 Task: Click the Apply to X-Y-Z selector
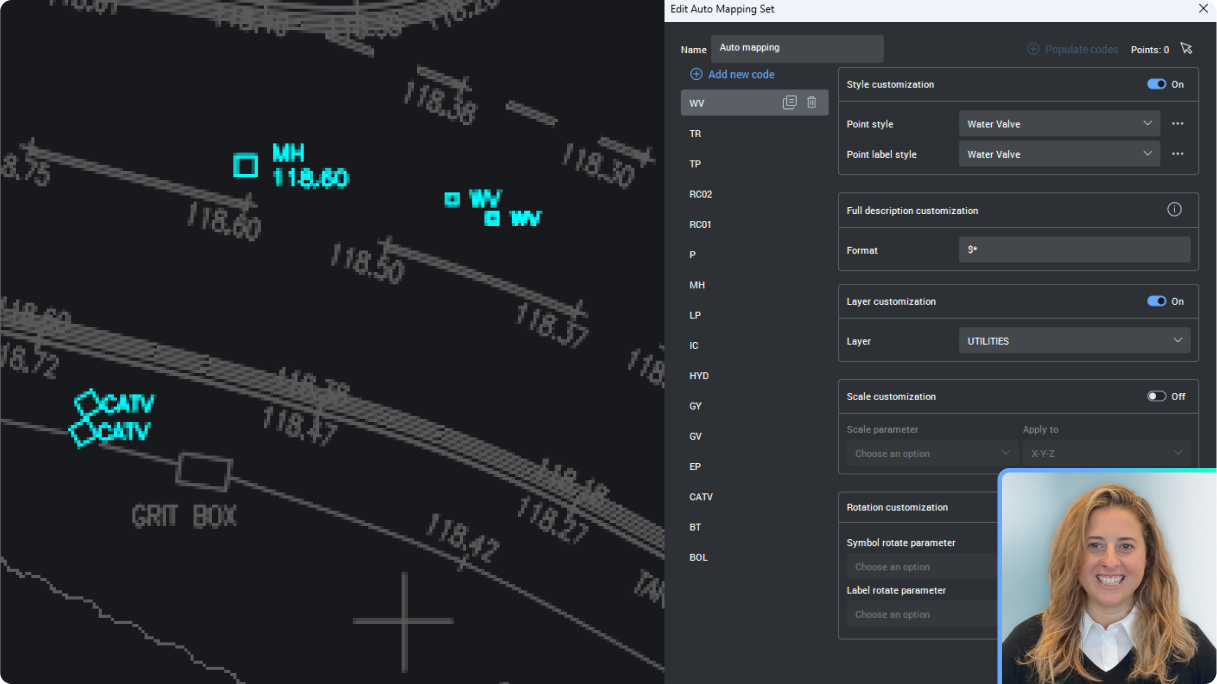point(1106,453)
